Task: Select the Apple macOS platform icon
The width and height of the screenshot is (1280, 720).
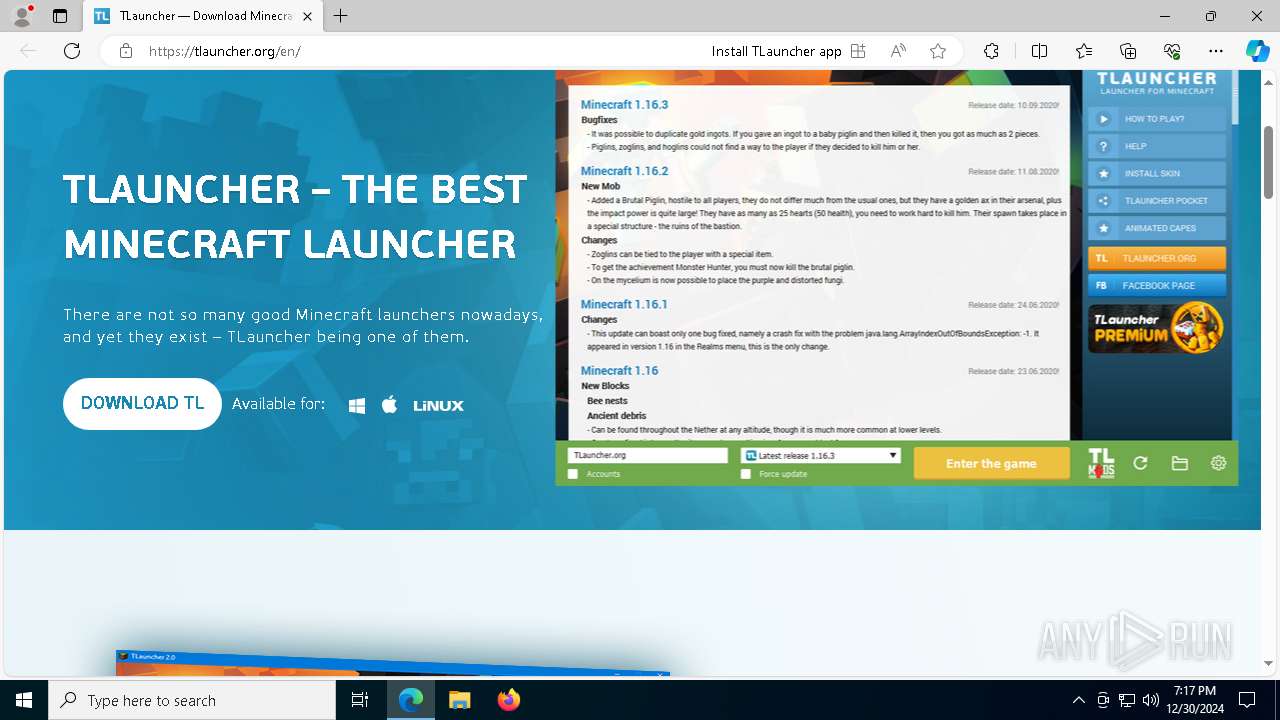Action: (390, 405)
